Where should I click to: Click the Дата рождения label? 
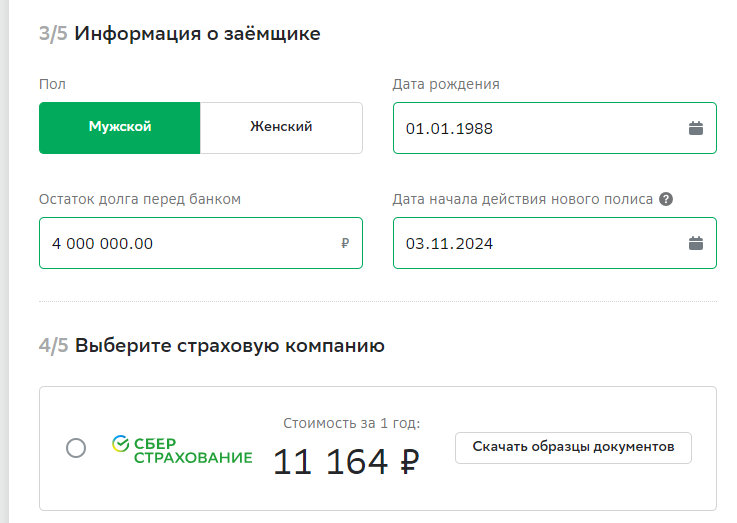[x=446, y=84]
